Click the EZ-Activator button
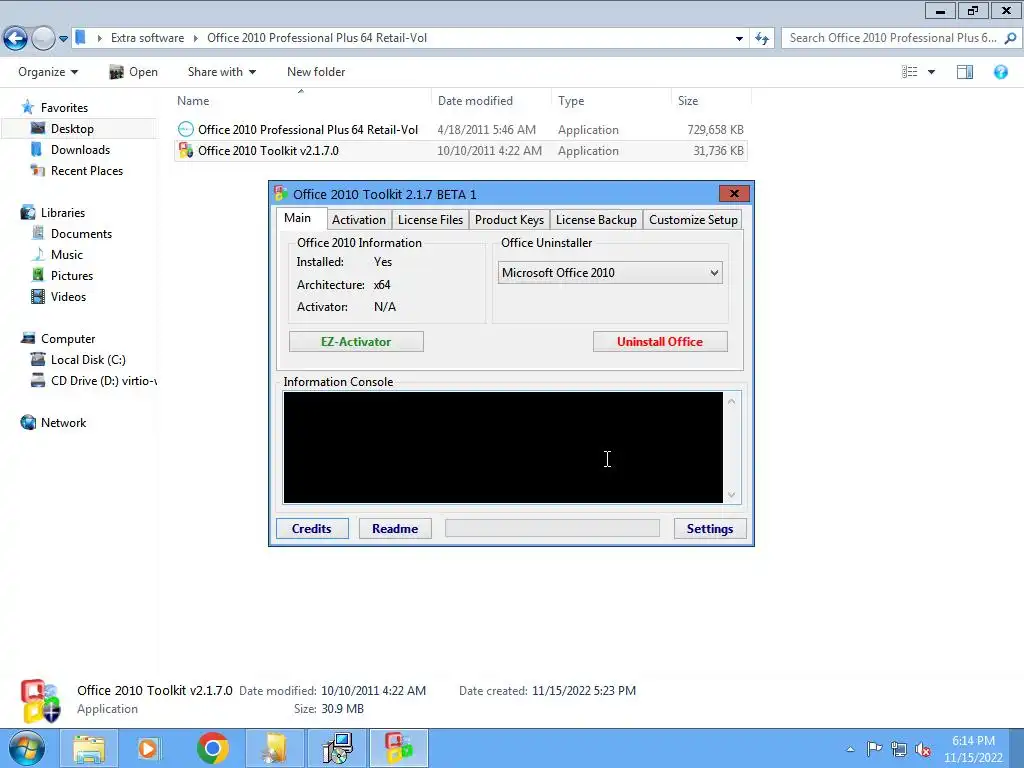The width and height of the screenshot is (1024, 768). (356, 342)
